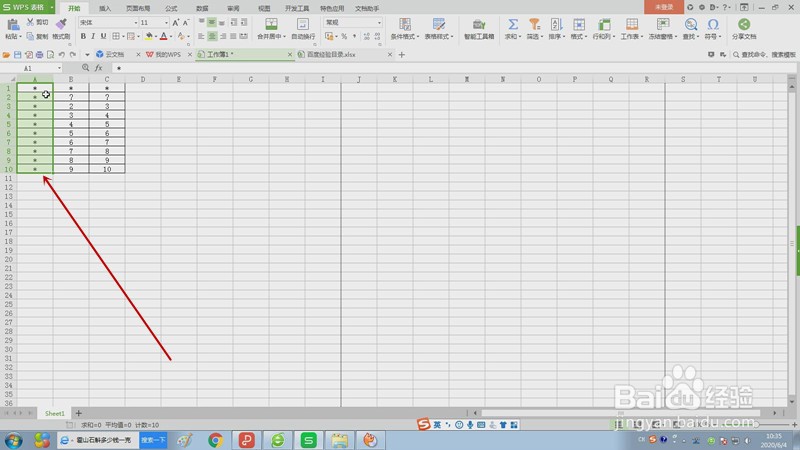This screenshot has height=450, width=800.
Task: Open the Smart Toolbox (智能工具箱) icon
Action: click(x=479, y=24)
